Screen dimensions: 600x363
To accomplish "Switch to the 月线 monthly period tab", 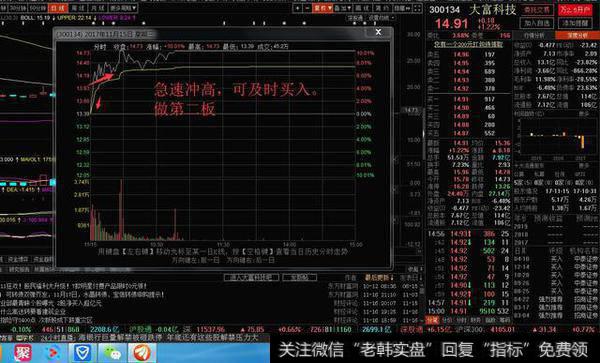I will [98, 8].
